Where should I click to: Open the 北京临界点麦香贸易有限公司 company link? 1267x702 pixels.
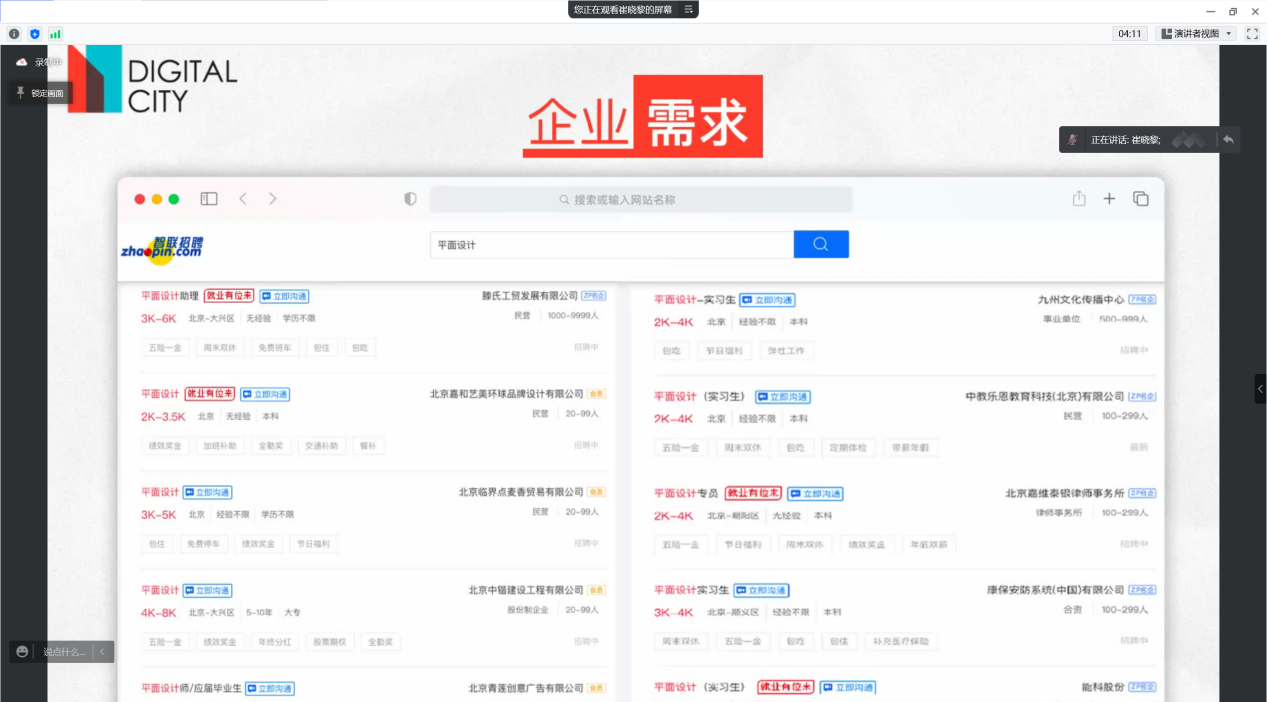(x=521, y=492)
